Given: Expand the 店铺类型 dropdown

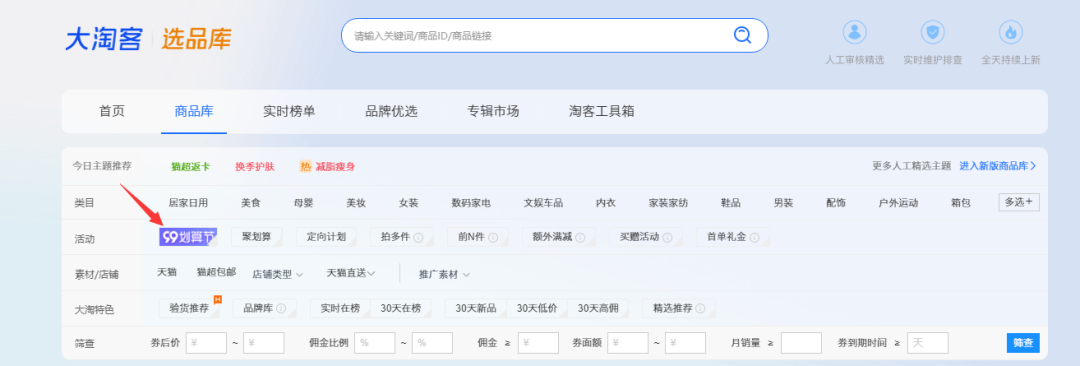Looking at the screenshot, I should pos(278,274).
